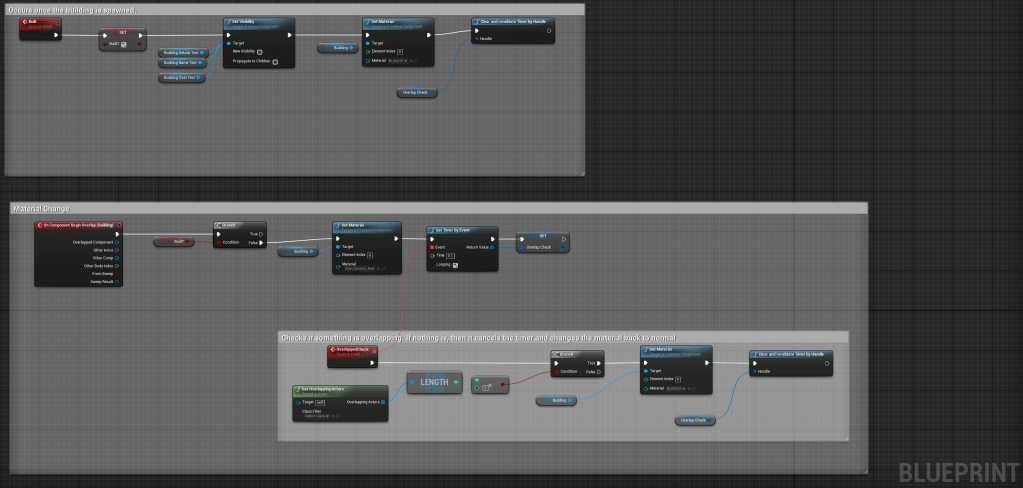The image size is (1023, 488).
Task: Select the Material Change comment header
Action: pyautogui.click(x=42, y=209)
